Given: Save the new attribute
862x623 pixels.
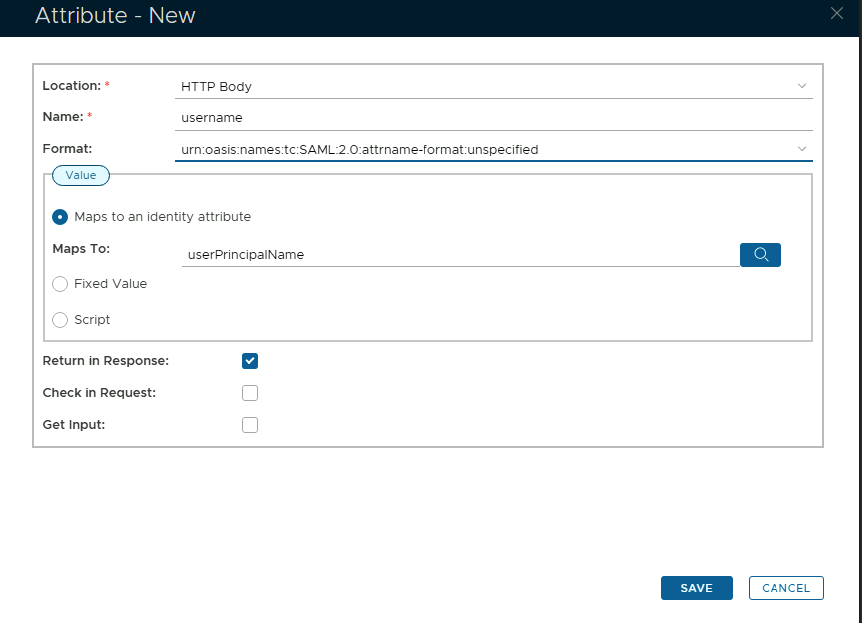Looking at the screenshot, I should (696, 588).
